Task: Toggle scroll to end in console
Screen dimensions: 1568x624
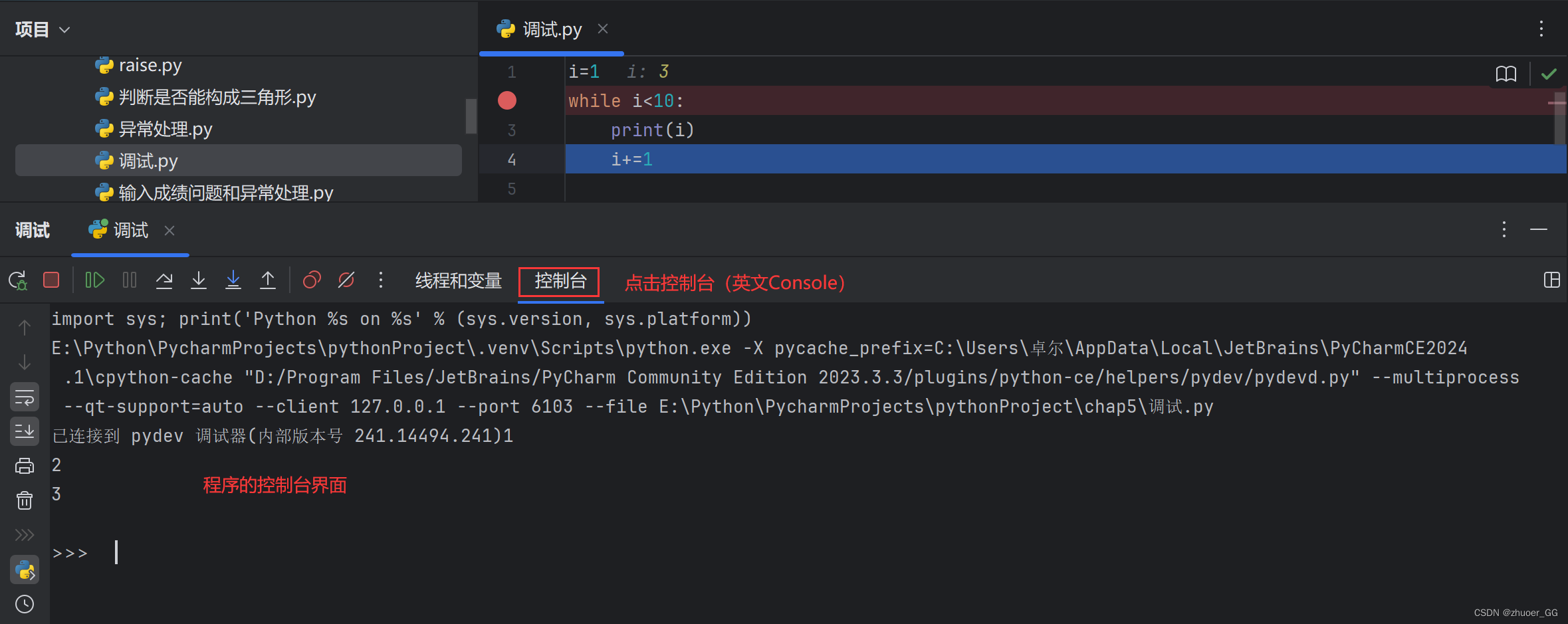Action: (x=25, y=431)
